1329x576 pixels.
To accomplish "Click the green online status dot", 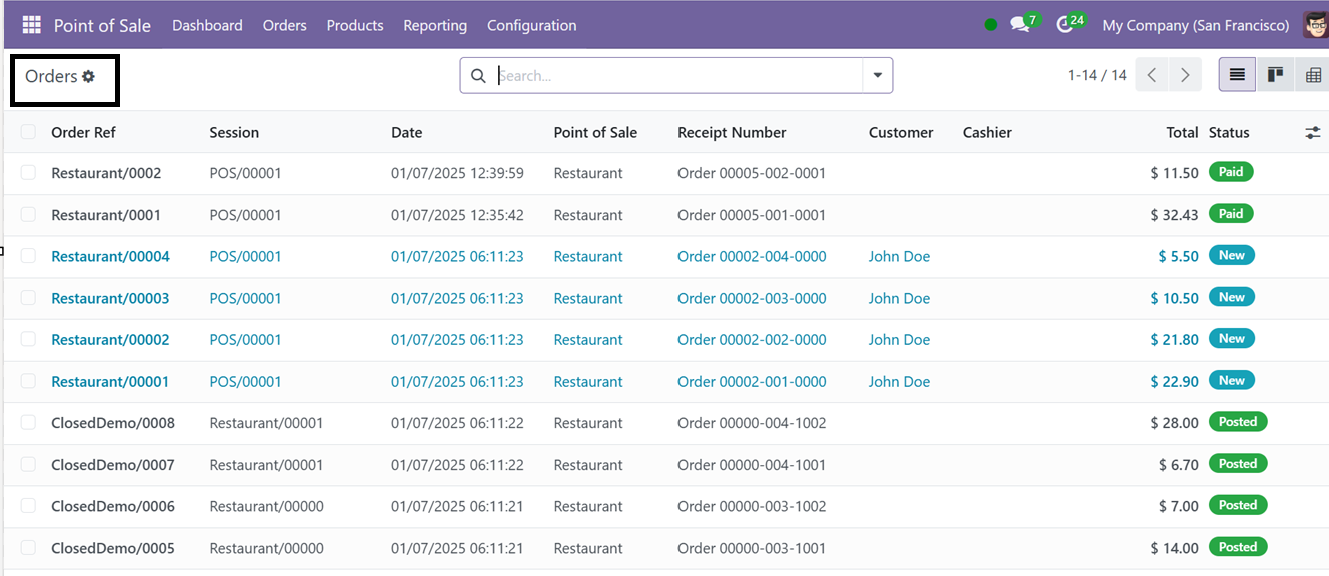I will coord(990,25).
